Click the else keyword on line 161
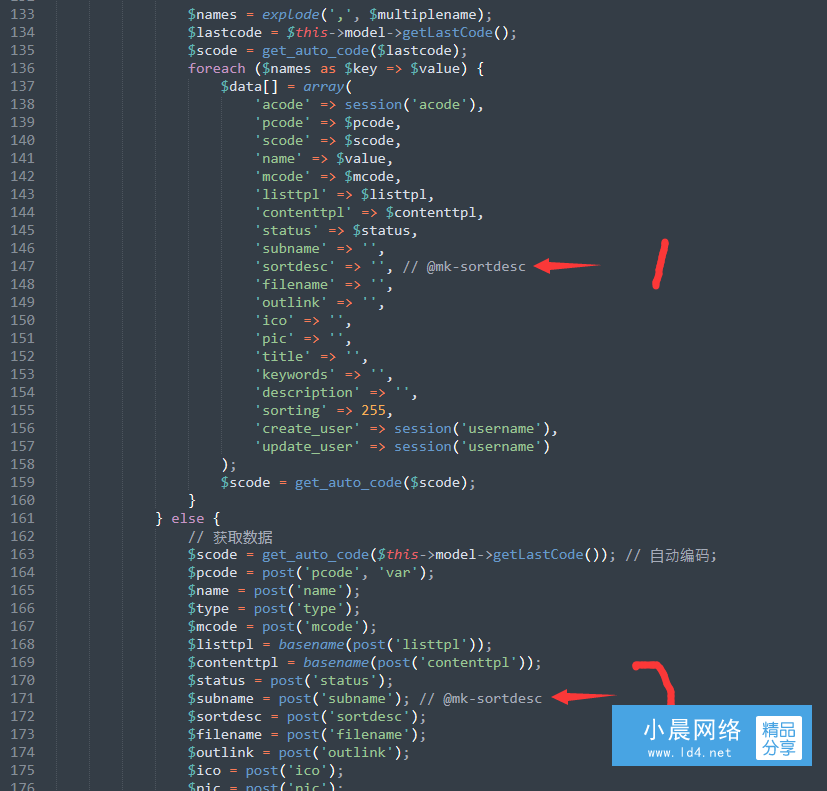The width and height of the screenshot is (827, 791). point(188,518)
